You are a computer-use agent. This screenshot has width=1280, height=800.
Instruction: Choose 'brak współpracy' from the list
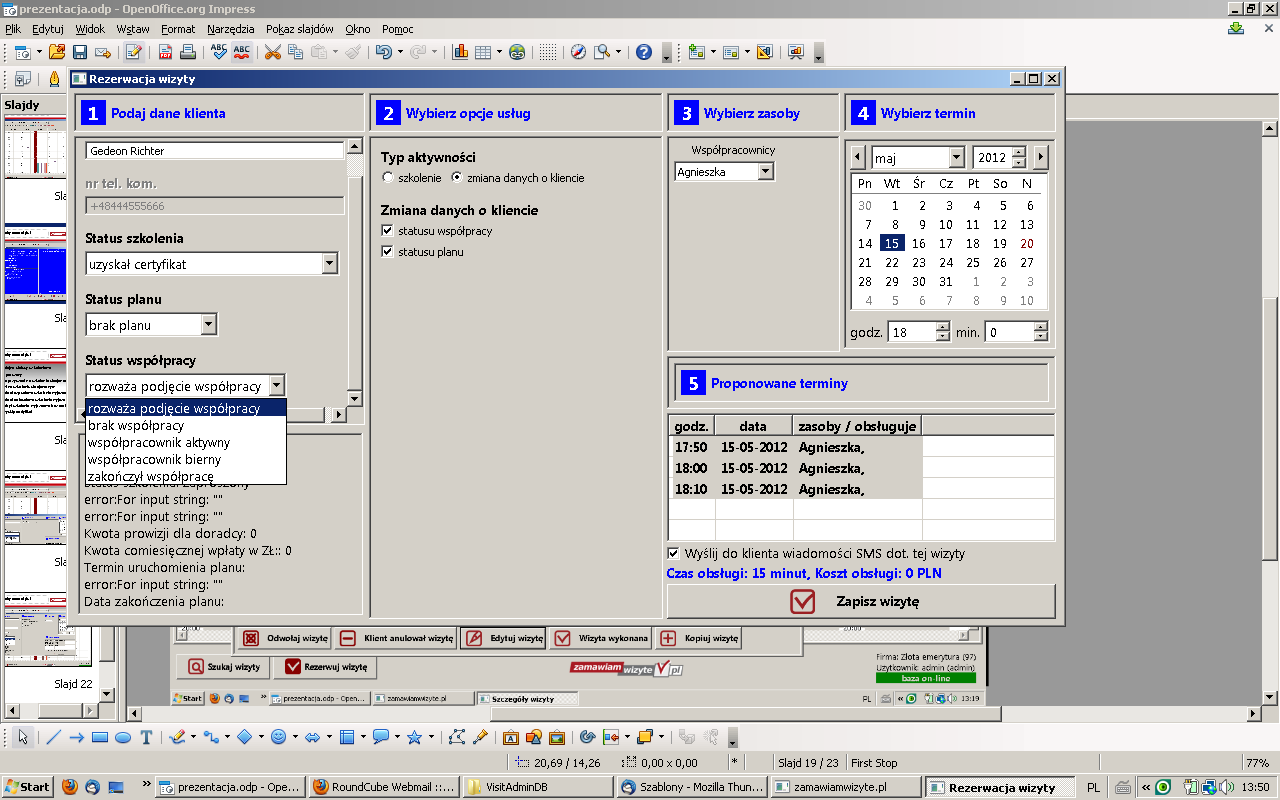coord(186,425)
